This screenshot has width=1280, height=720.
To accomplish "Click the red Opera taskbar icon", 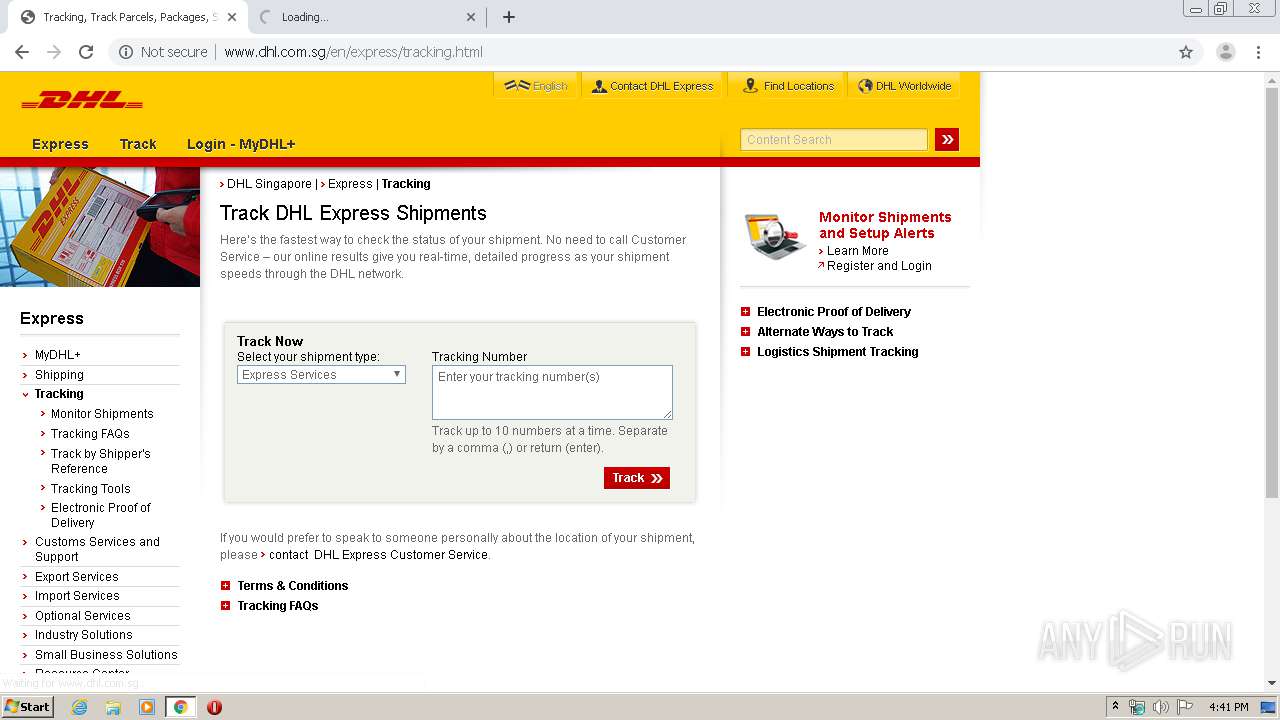I will click(x=214, y=707).
